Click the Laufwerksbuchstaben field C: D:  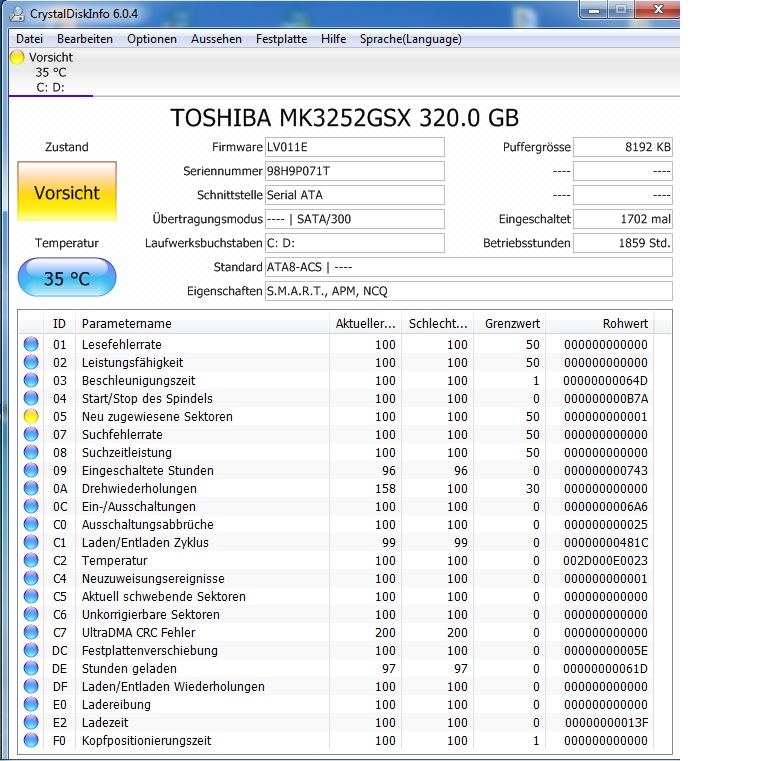(x=355, y=243)
